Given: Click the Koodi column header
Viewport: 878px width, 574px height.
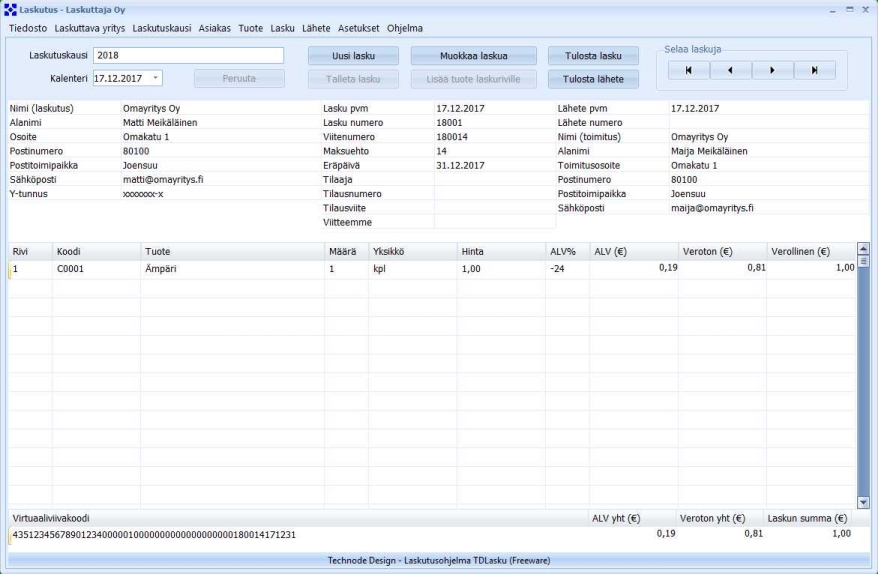Looking at the screenshot, I should 96,251.
